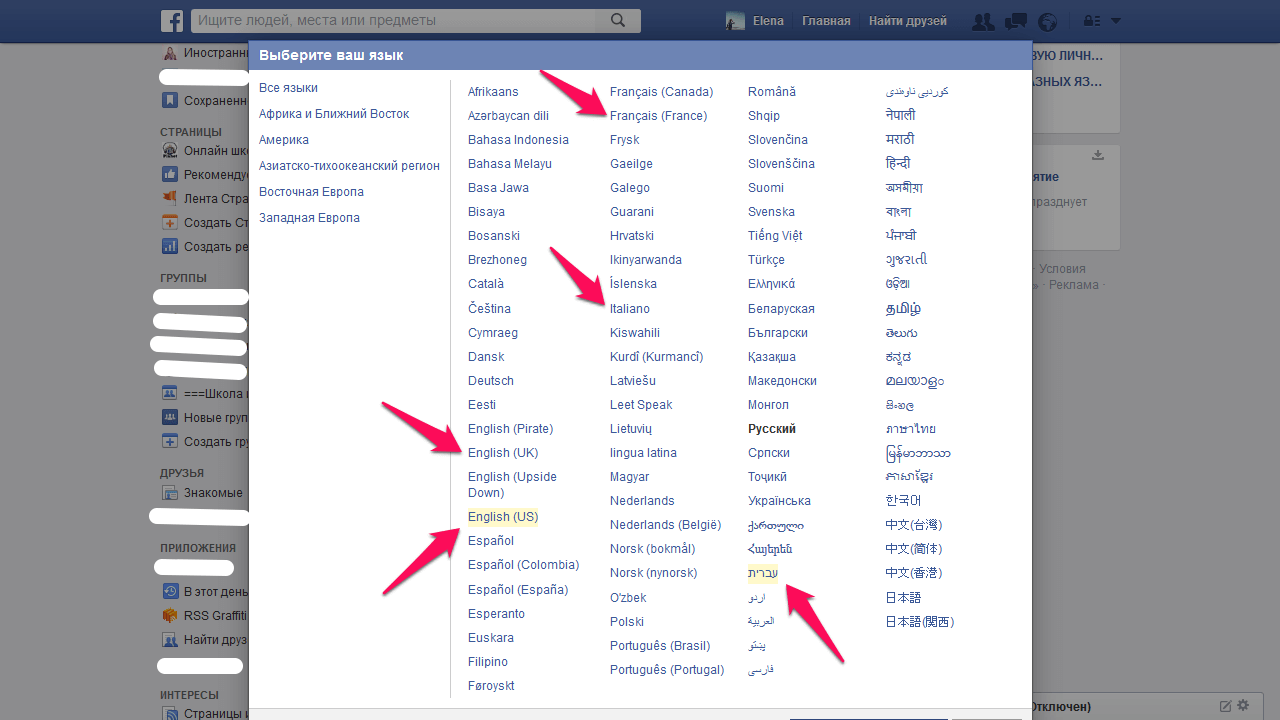
Task: Choose Leet Speak language
Action: (x=641, y=405)
